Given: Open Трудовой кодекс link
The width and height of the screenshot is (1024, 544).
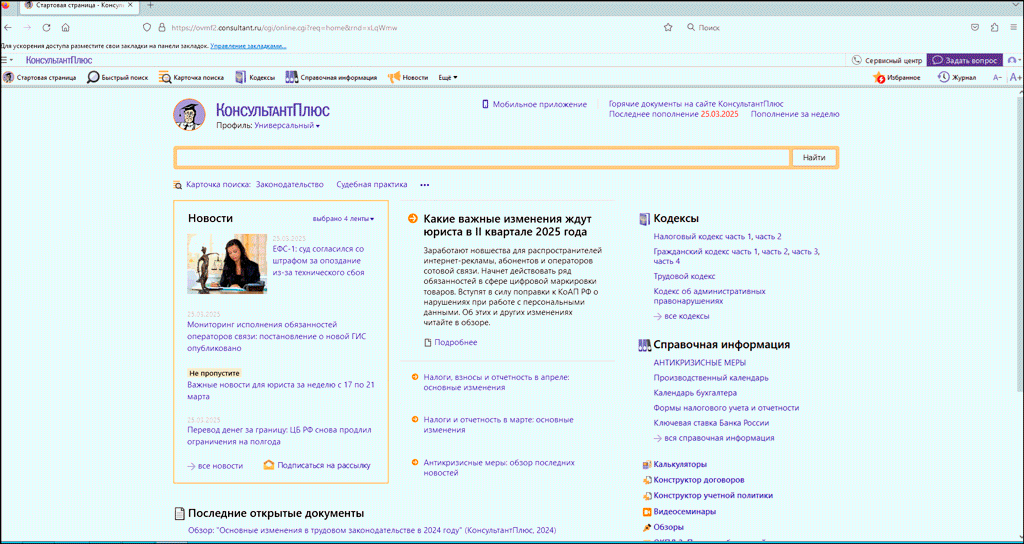Looking at the screenshot, I should (x=684, y=276).
